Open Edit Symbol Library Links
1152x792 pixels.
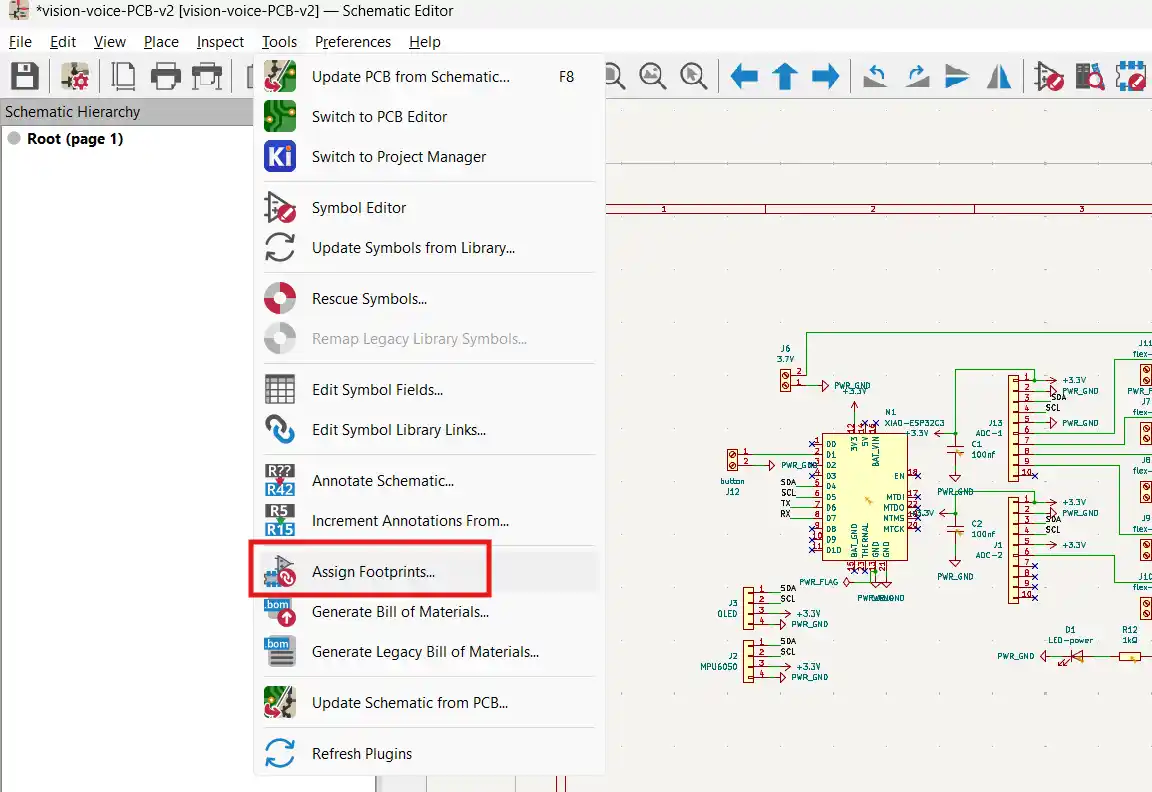(x=429, y=430)
